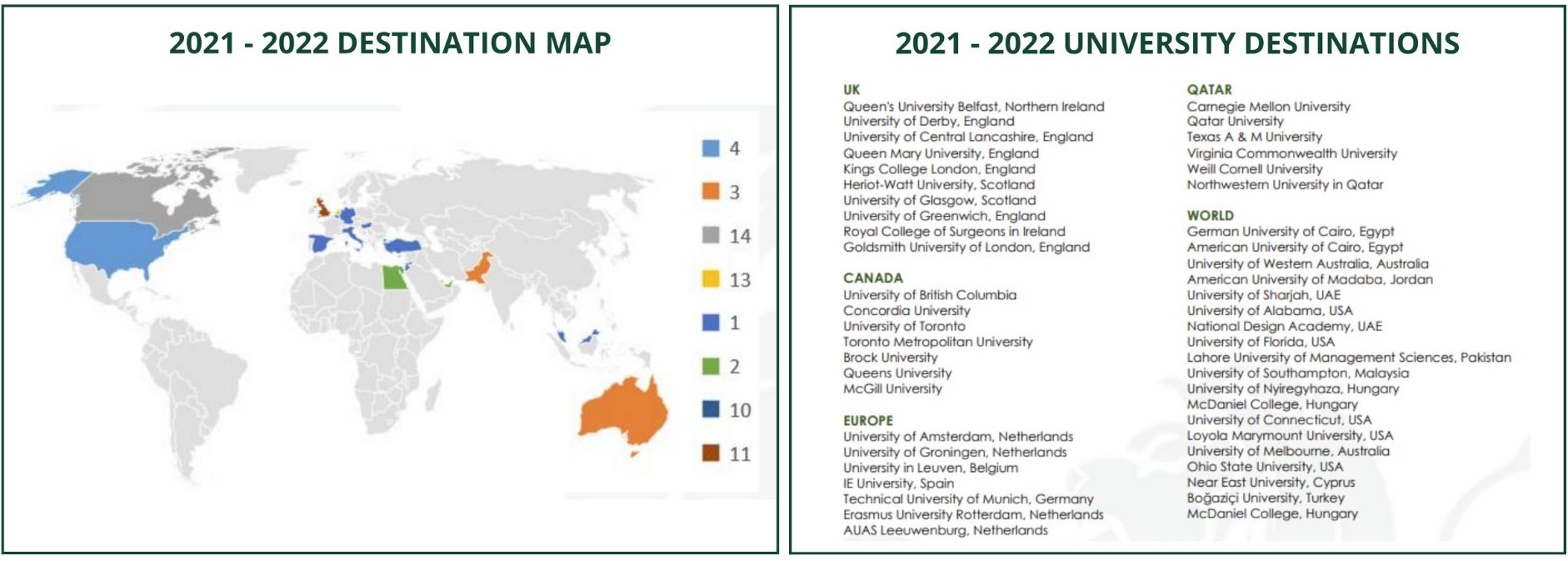
Task: Select 'Toronto Metropolitan University'
Action: pos(938,343)
